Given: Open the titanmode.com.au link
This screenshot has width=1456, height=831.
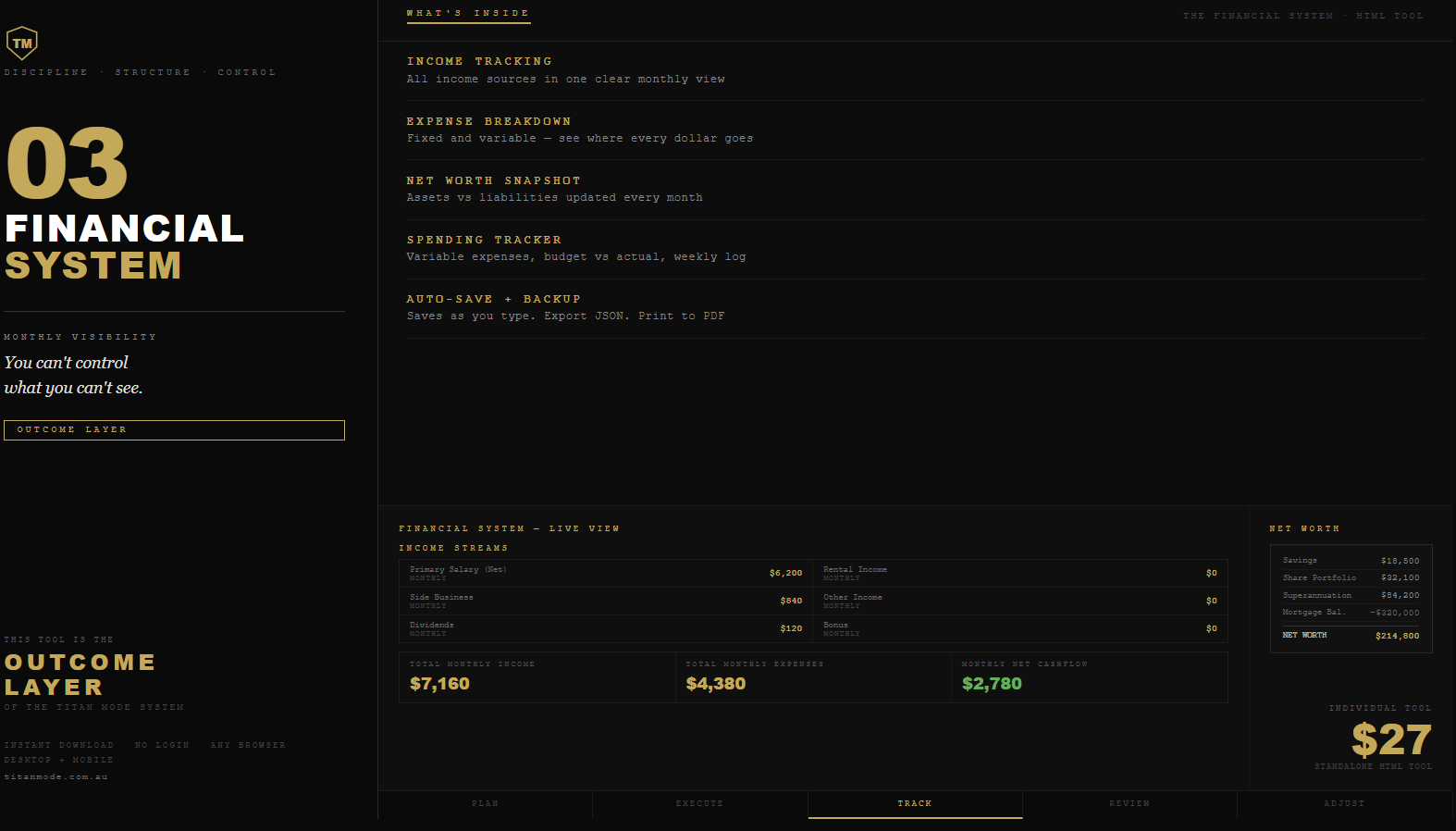Looking at the screenshot, I should pos(56,777).
